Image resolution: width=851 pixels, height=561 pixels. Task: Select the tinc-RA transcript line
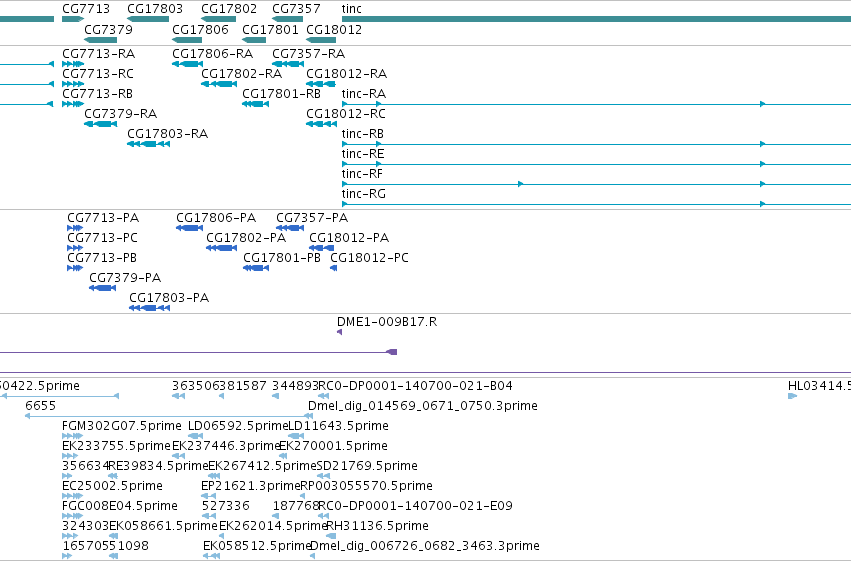[x=596, y=104]
